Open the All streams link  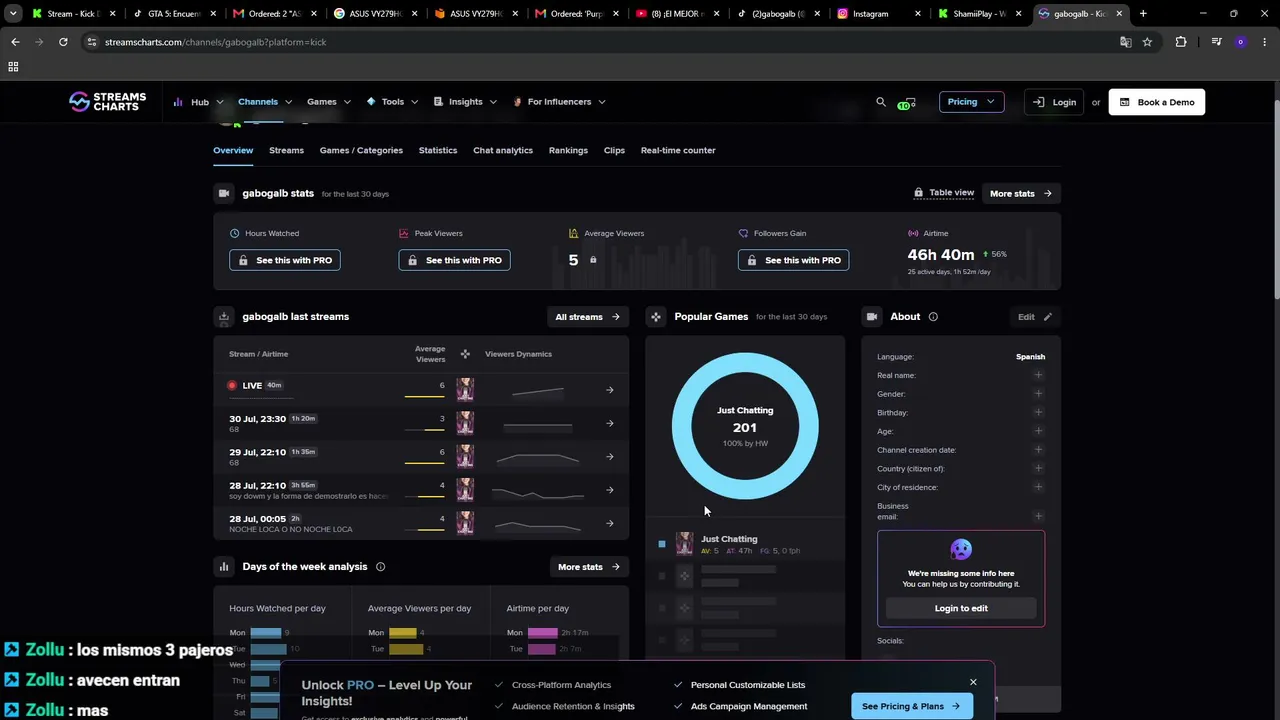588,317
